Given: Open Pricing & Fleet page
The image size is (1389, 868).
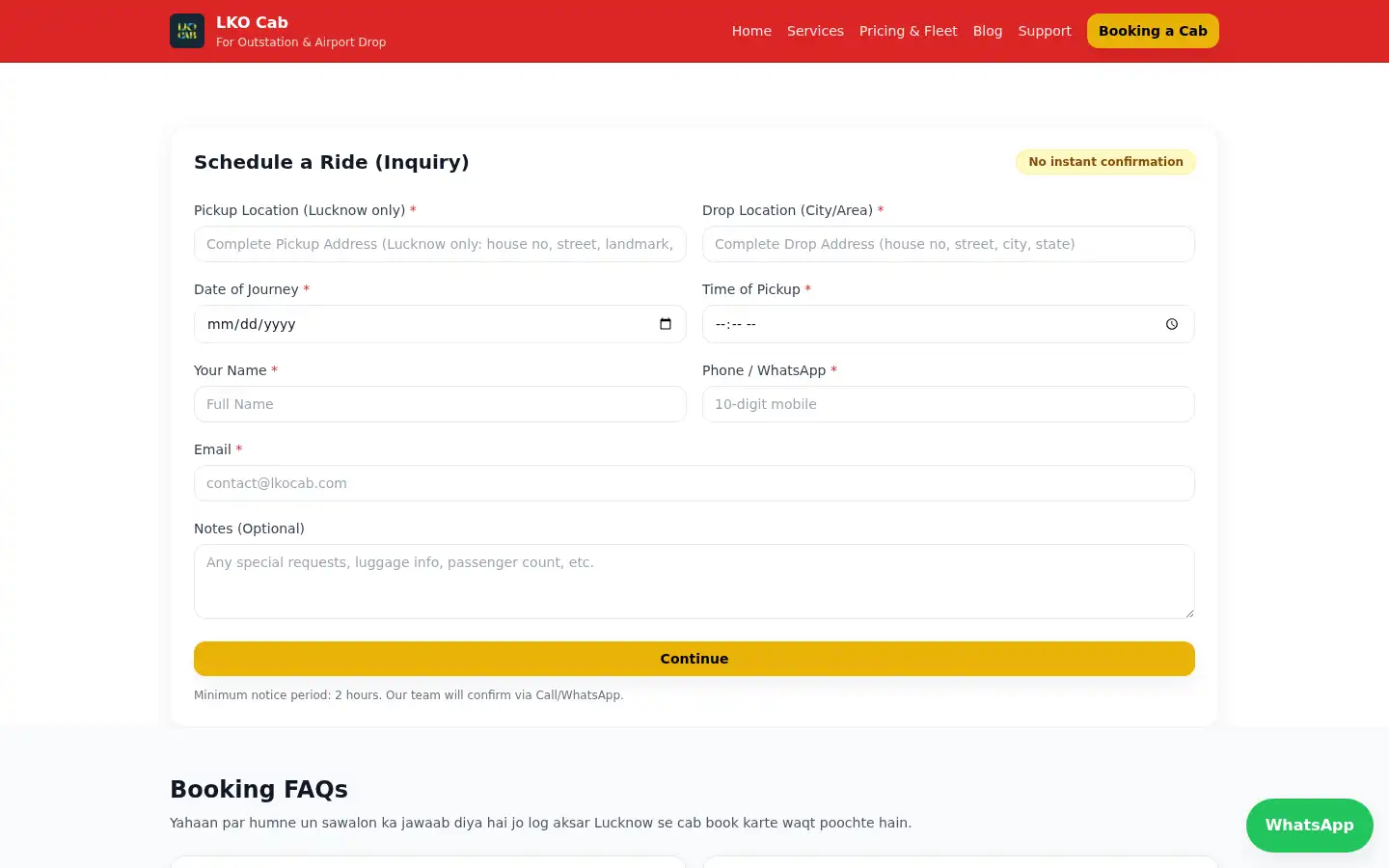Looking at the screenshot, I should click(908, 31).
